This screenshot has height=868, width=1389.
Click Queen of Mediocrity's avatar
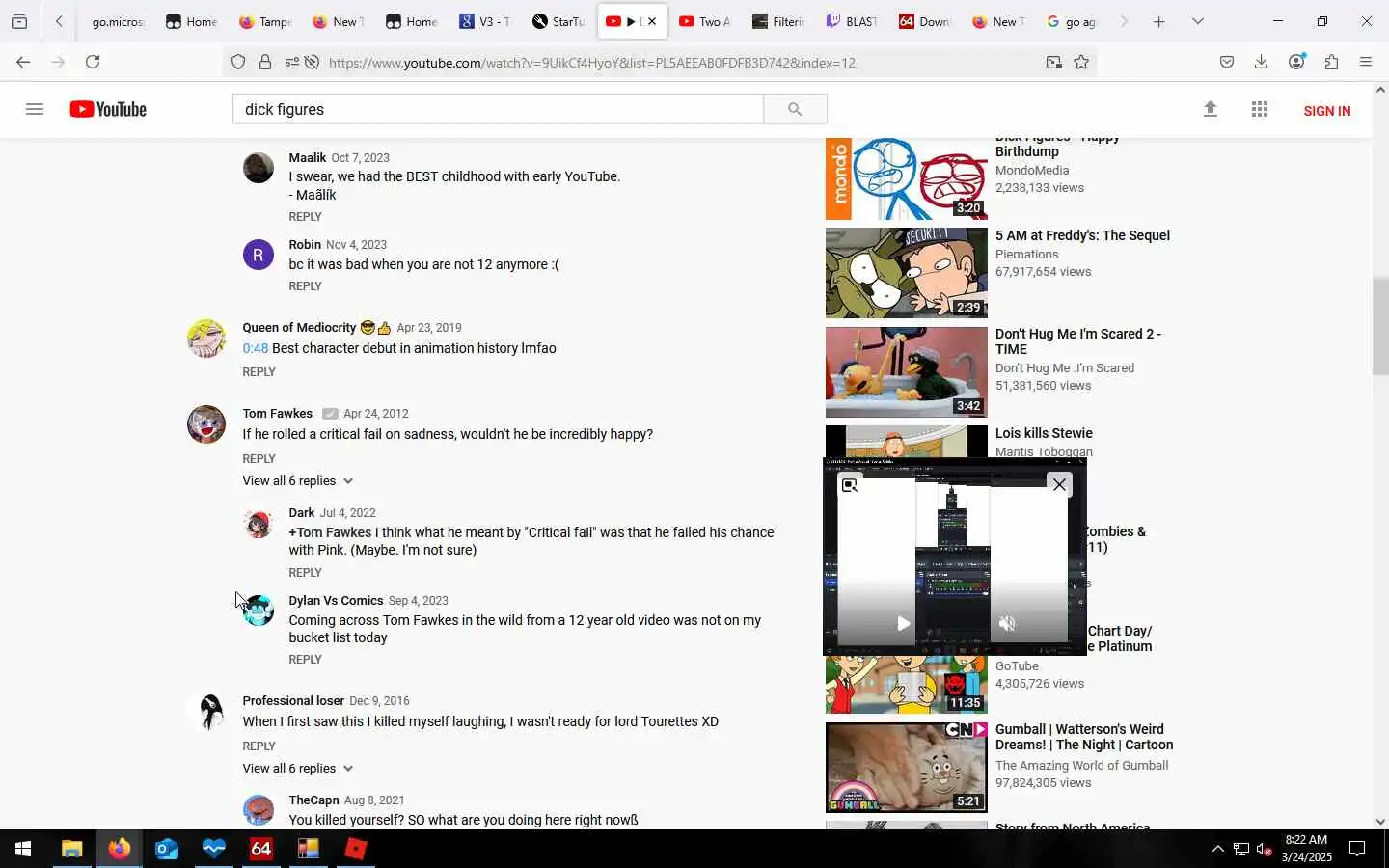(206, 339)
